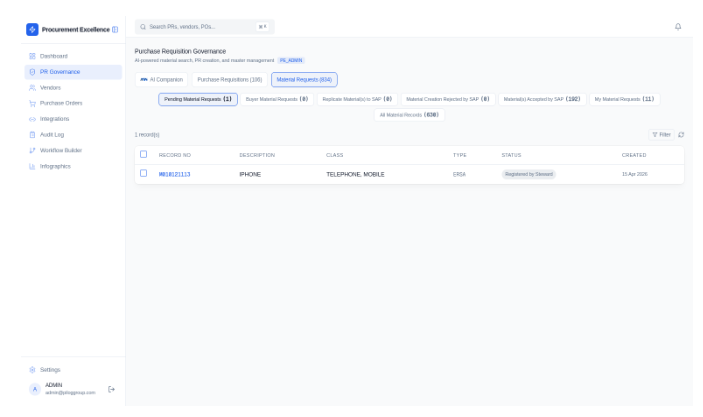Image resolution: width=703 pixels, height=417 pixels.
Task: Select PR Governance in sidebar
Action: (73, 72)
